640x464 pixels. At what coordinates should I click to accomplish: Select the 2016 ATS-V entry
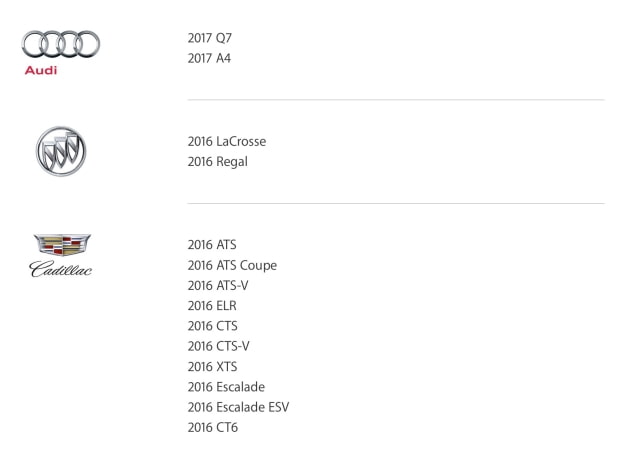218,285
